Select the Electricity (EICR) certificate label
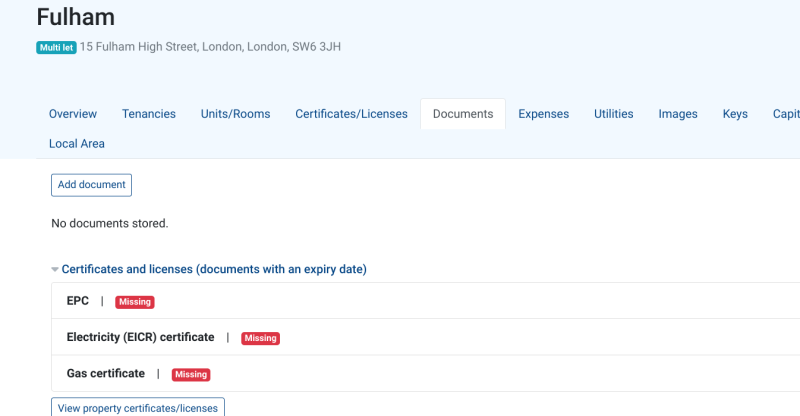 [x=140, y=338]
